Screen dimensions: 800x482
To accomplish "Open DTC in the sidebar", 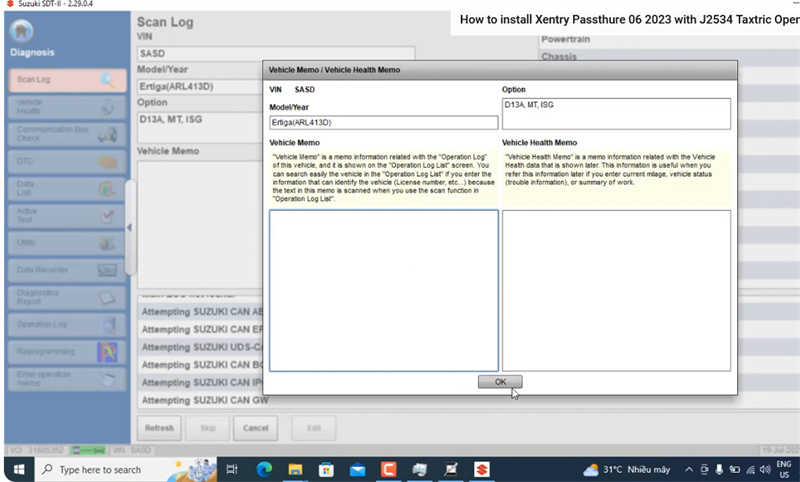I will [67, 162].
